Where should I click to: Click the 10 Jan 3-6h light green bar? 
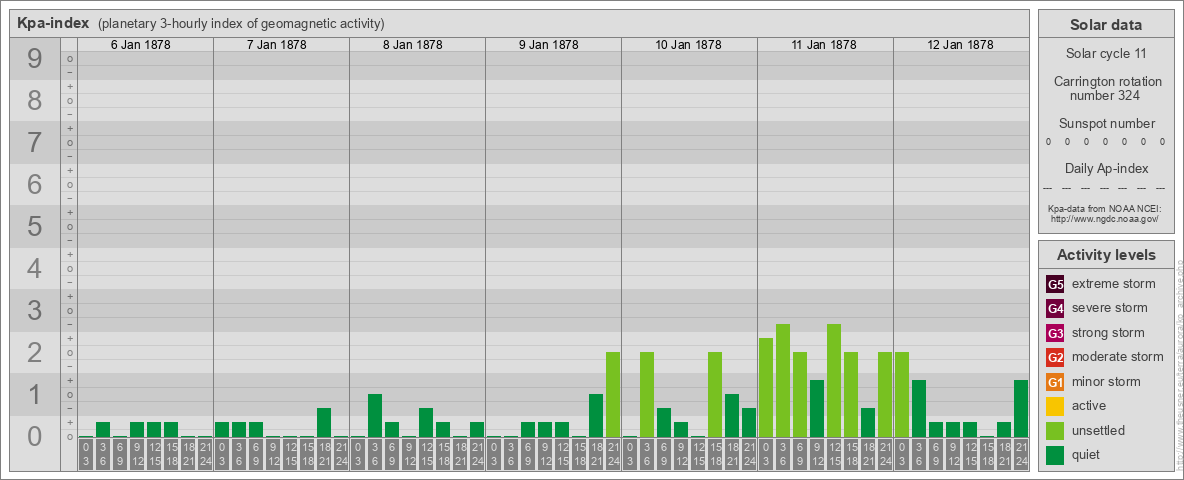tap(647, 395)
